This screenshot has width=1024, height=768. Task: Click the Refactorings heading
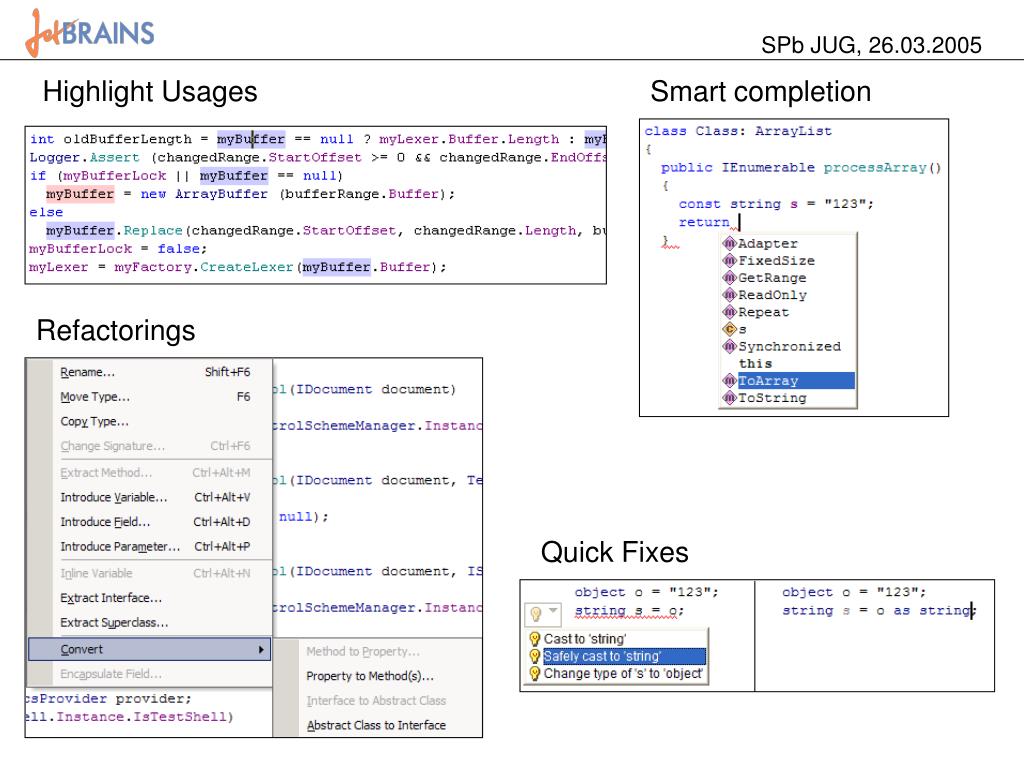pos(116,330)
